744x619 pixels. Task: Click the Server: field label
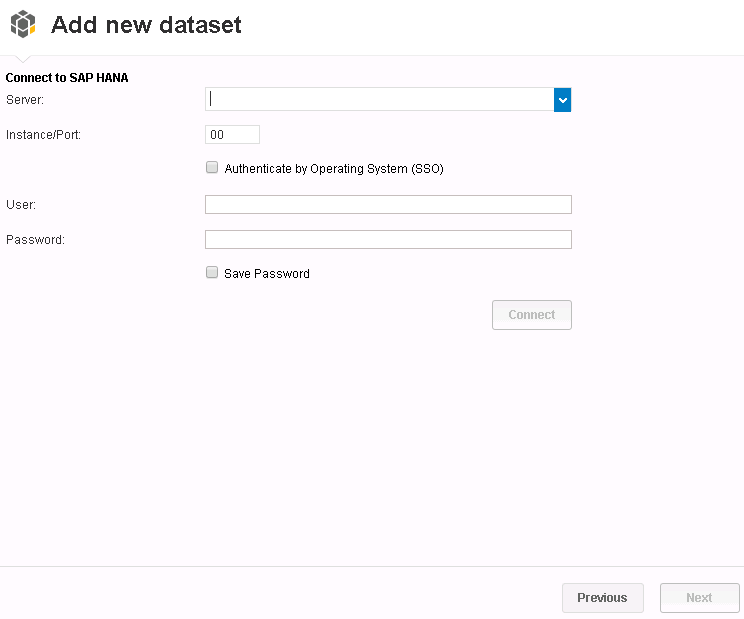25,100
